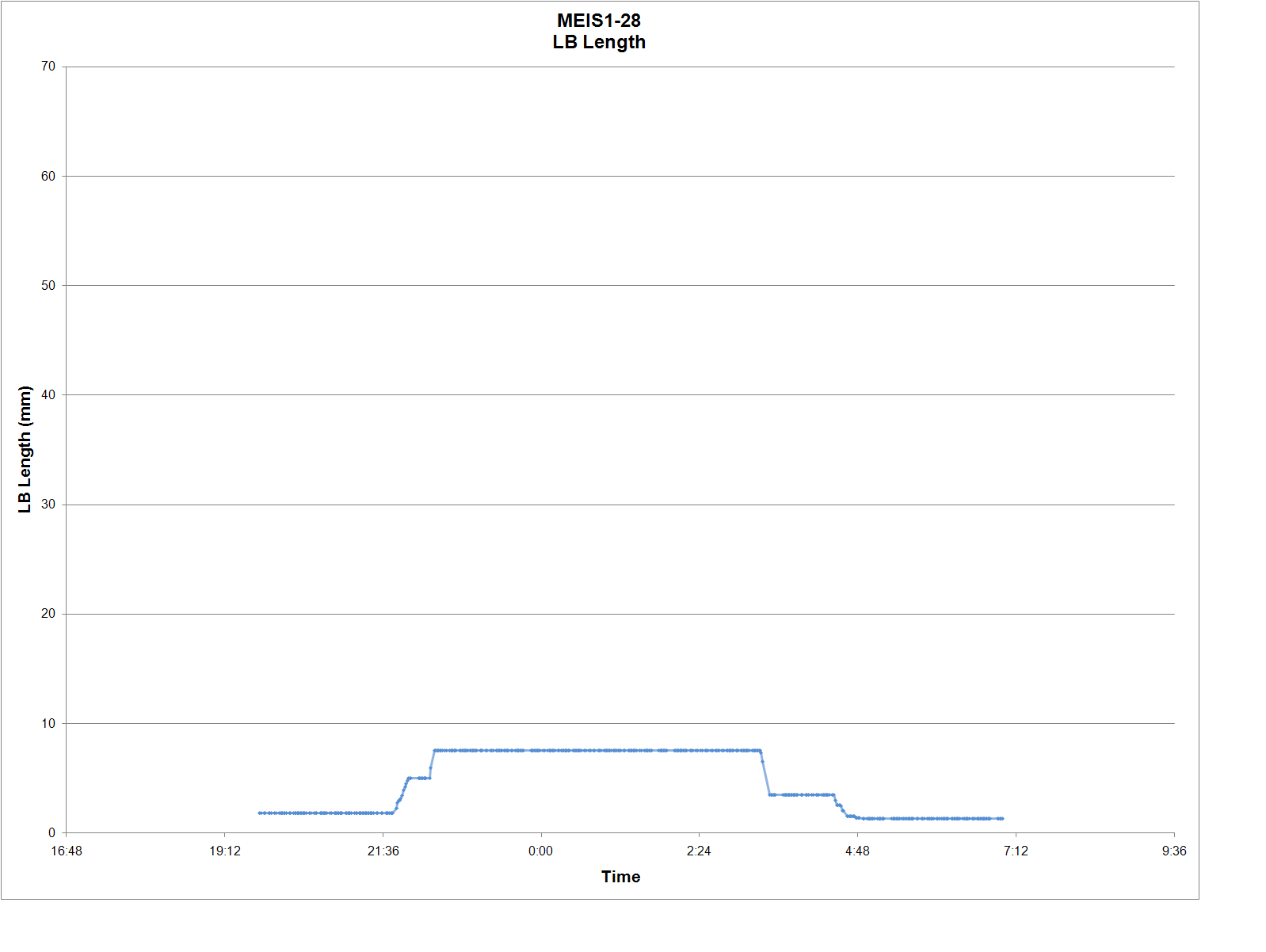Viewport: 1266px width, 952px height.
Task: Select the "LB Length" subtitle under the title
Action: [x=598, y=43]
